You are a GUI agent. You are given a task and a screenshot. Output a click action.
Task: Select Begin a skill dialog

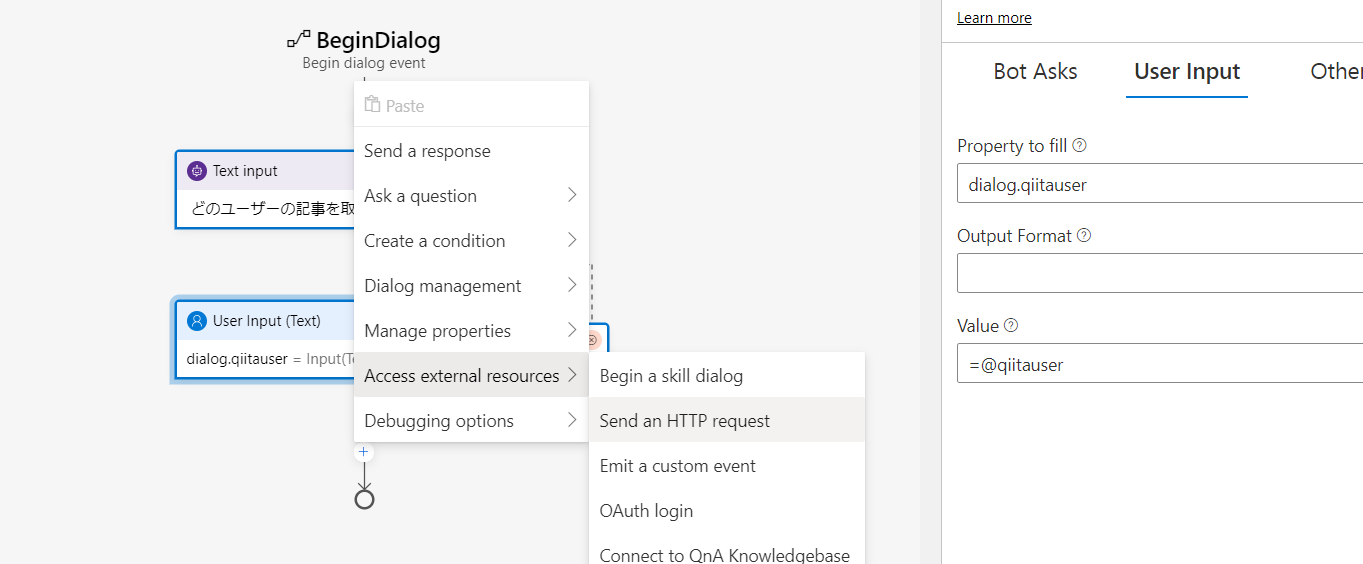click(671, 376)
